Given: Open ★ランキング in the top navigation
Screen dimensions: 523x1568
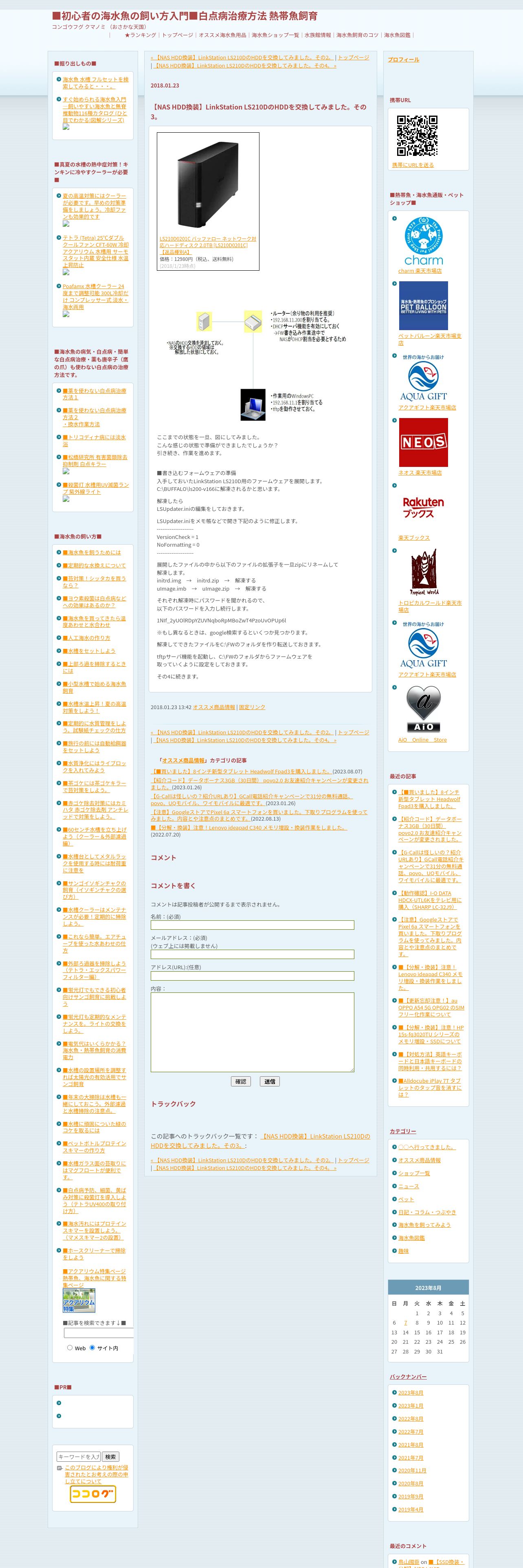Looking at the screenshot, I should (x=140, y=35).
